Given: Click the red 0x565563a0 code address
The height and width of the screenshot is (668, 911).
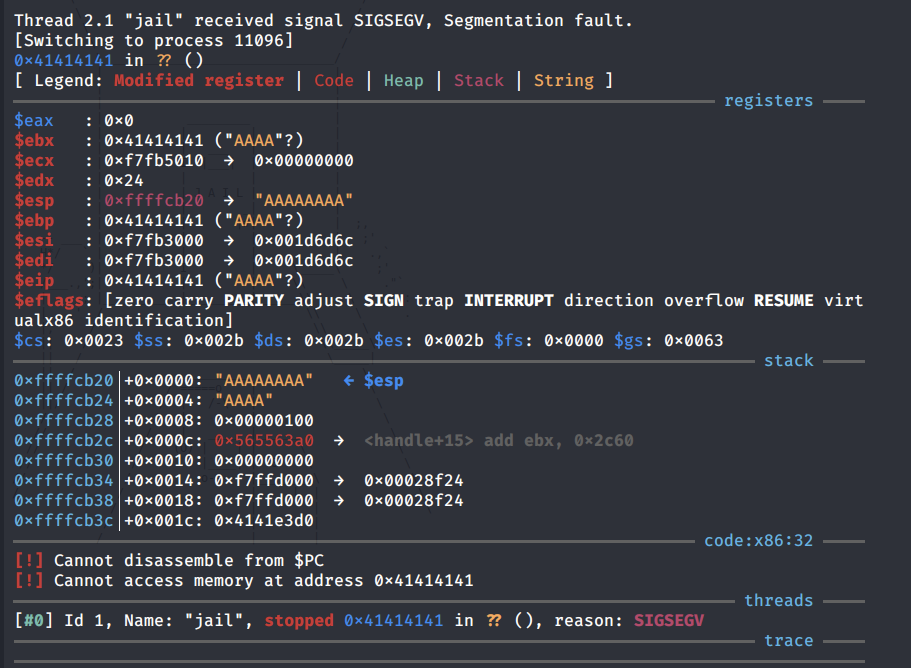Looking at the screenshot, I should pos(268,440).
